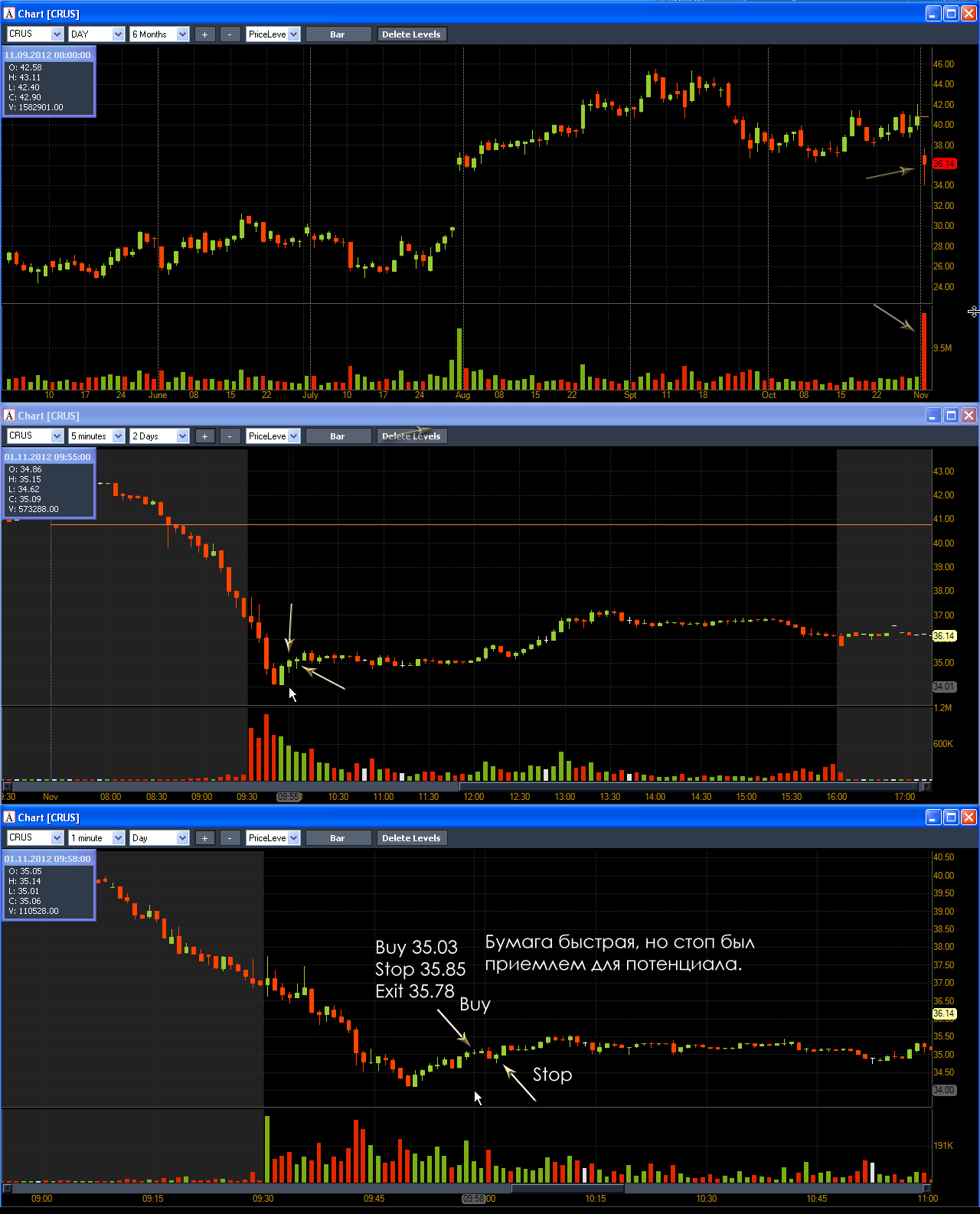The width and height of the screenshot is (980, 1214).
Task: Close the top CRUS chart window
Action: pos(969,14)
